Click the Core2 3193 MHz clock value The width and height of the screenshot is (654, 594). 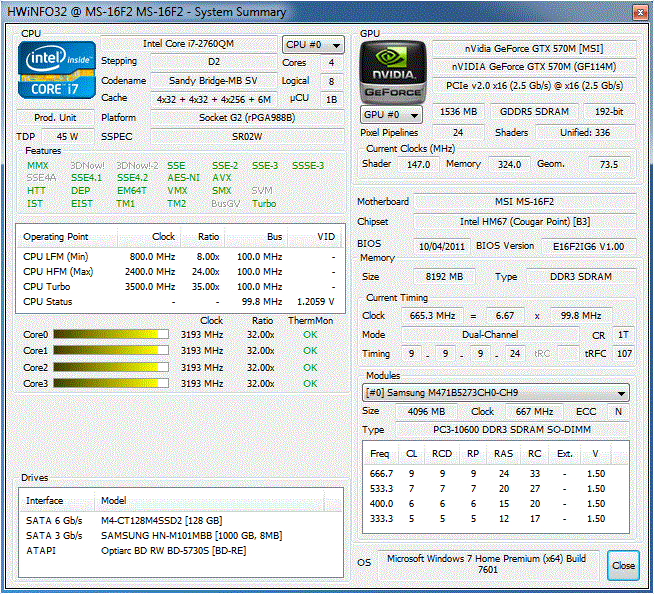point(202,367)
